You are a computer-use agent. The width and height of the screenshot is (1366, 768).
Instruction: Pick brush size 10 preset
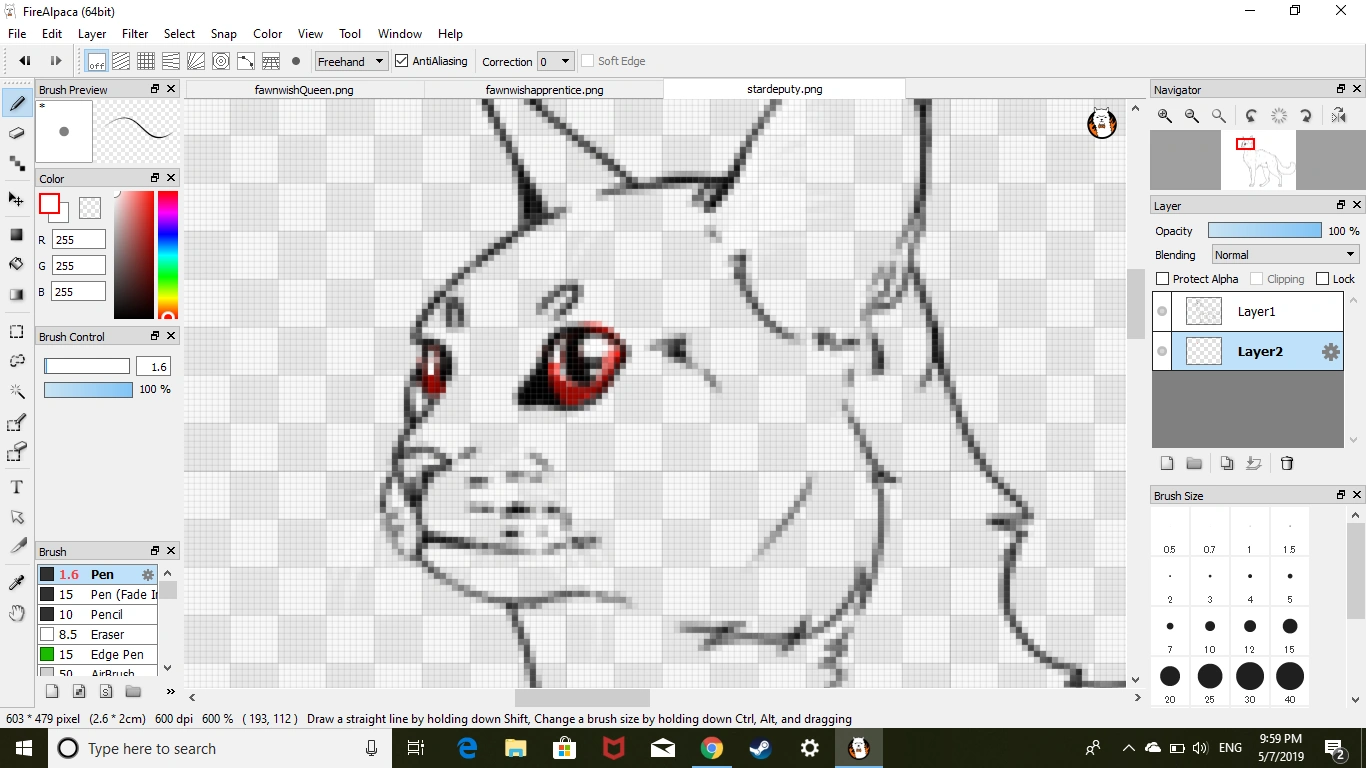point(1210,632)
